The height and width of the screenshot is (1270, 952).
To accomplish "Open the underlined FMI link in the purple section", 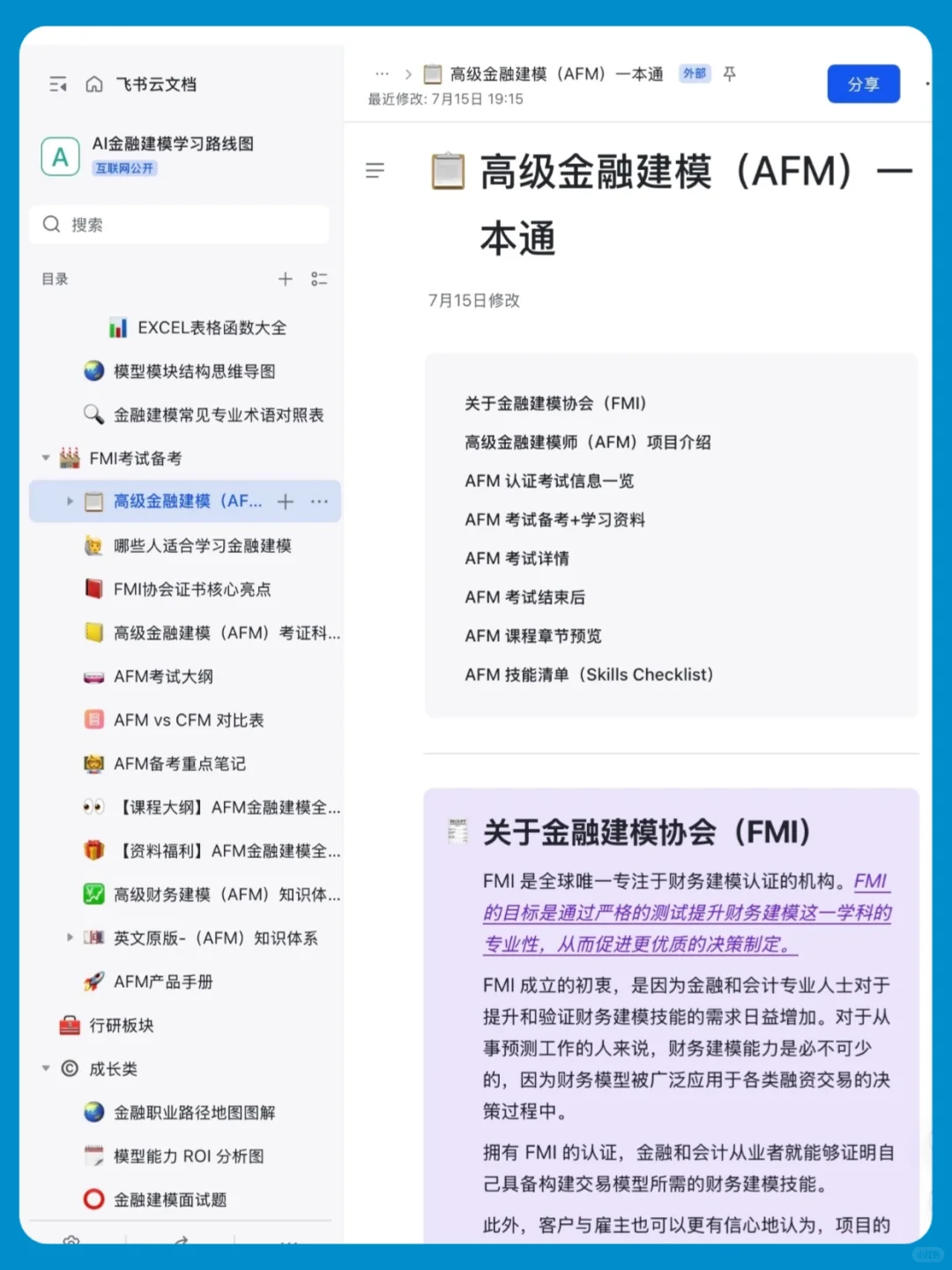I will (871, 881).
